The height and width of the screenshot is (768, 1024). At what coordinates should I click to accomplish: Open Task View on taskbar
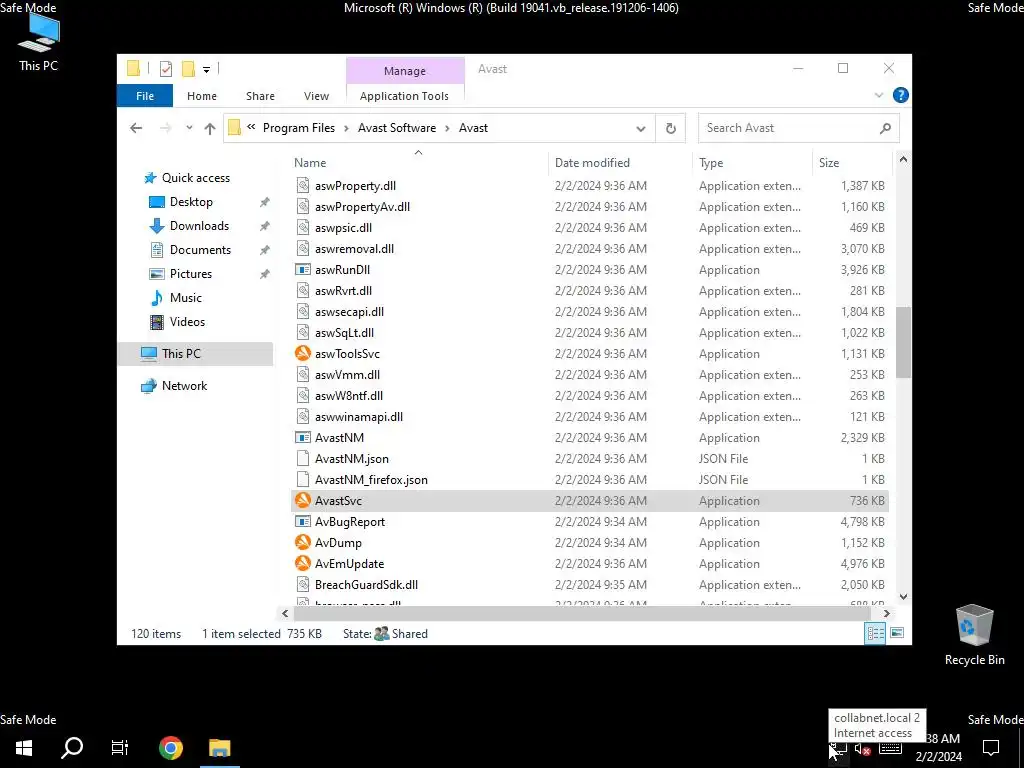tap(120, 748)
